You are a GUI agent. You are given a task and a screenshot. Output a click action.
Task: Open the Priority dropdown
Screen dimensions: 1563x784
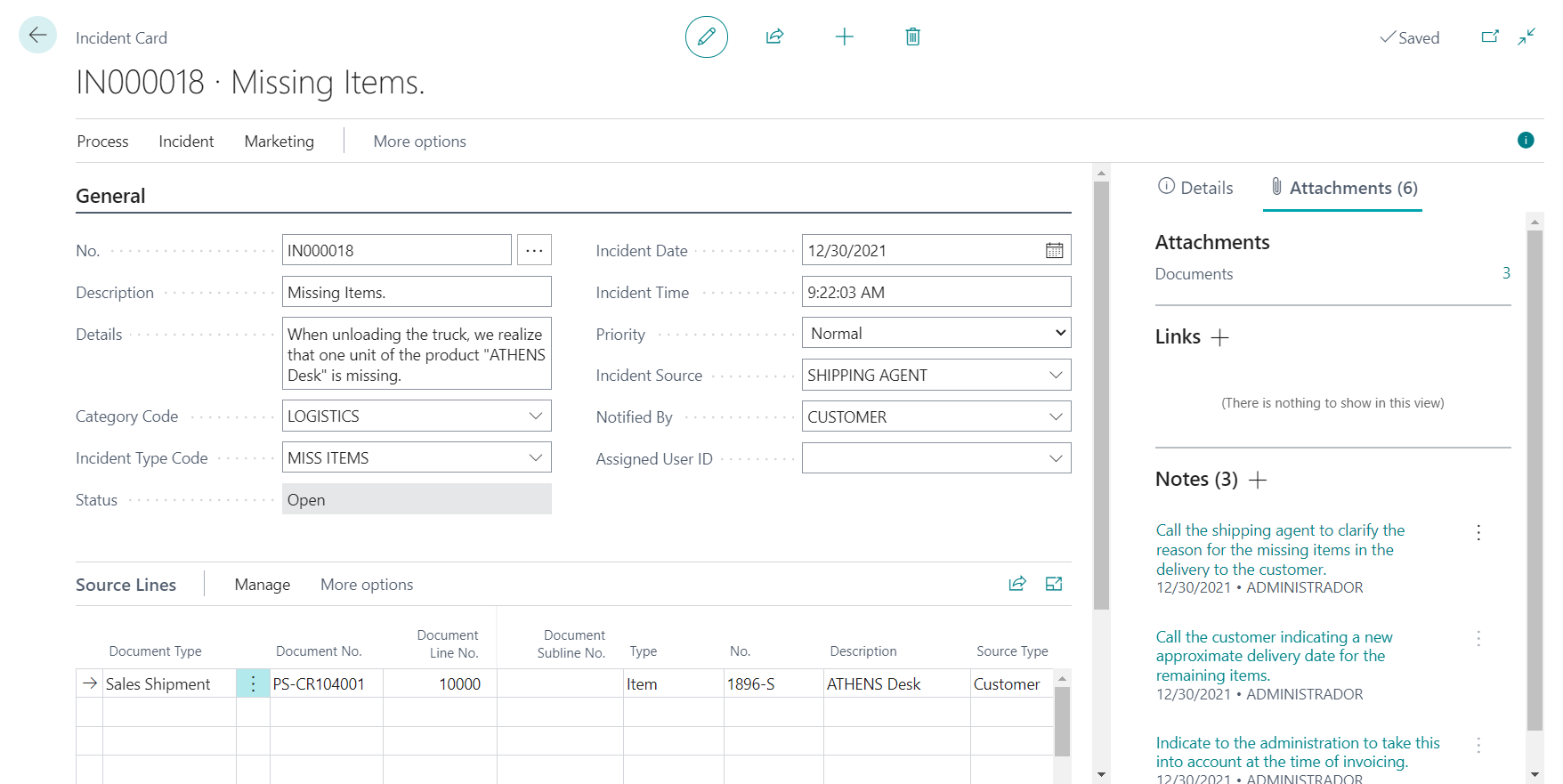(935, 334)
